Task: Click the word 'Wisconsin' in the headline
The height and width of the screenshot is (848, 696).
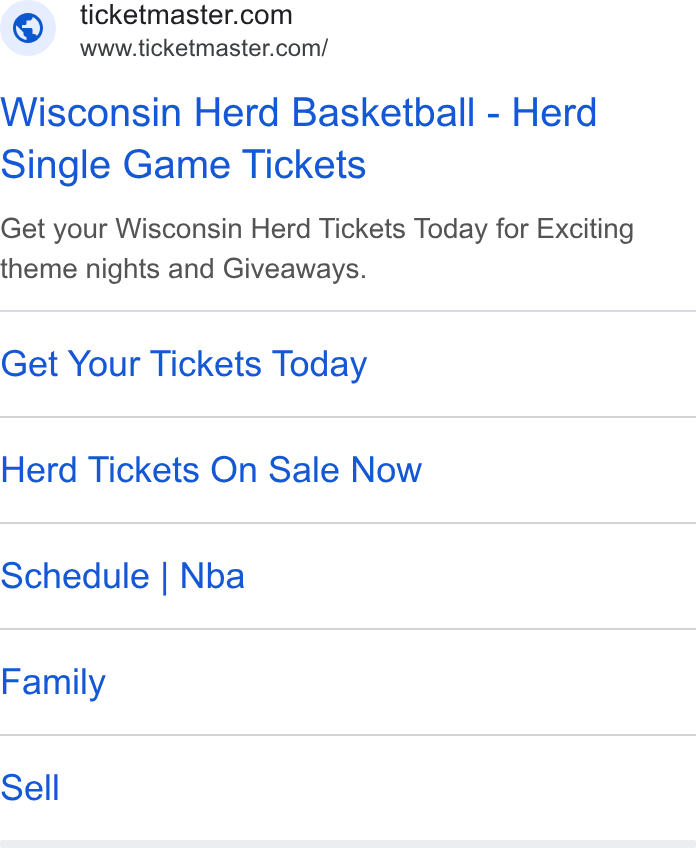Action: click(x=91, y=113)
